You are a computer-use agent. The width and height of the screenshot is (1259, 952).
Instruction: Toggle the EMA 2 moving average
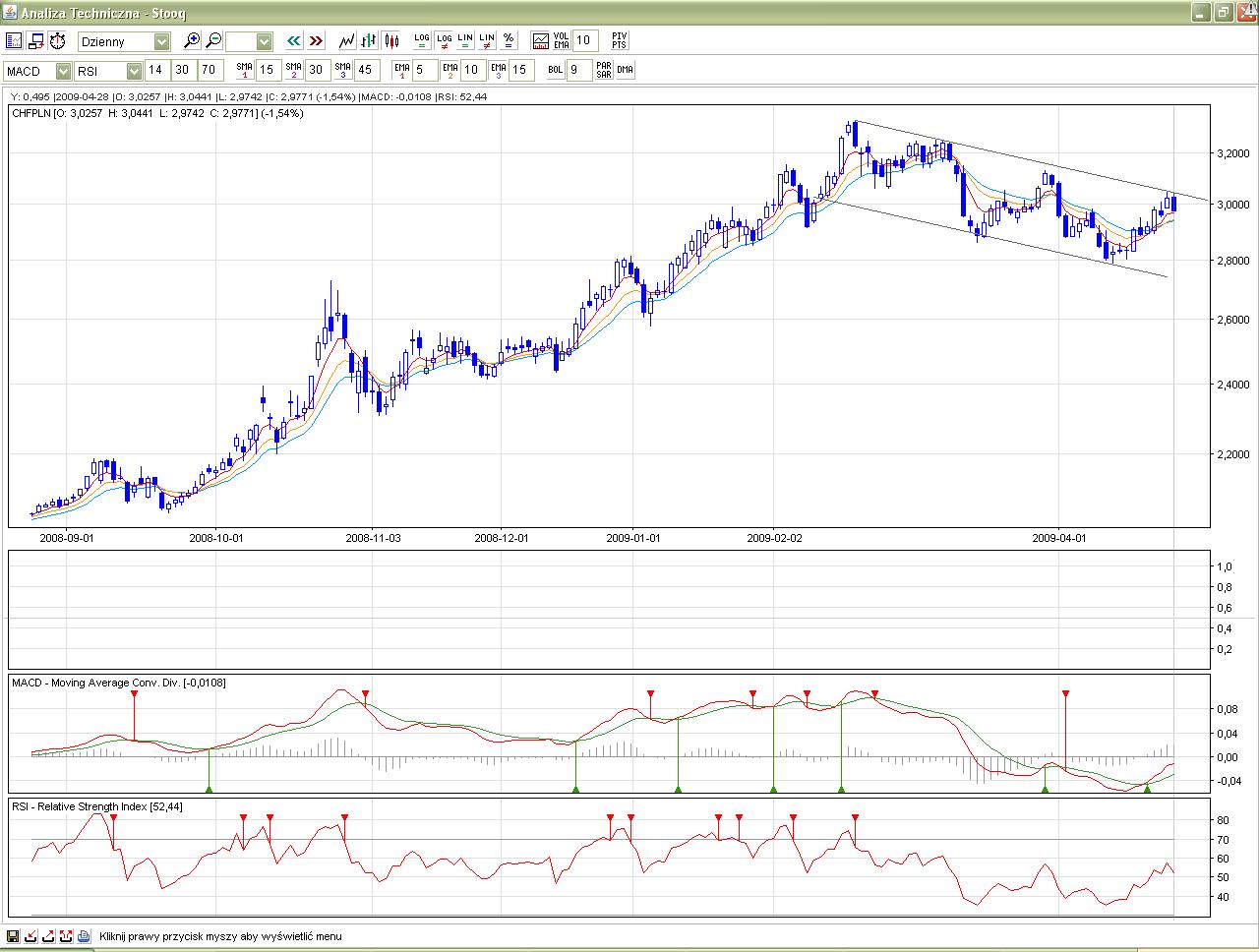click(x=450, y=70)
